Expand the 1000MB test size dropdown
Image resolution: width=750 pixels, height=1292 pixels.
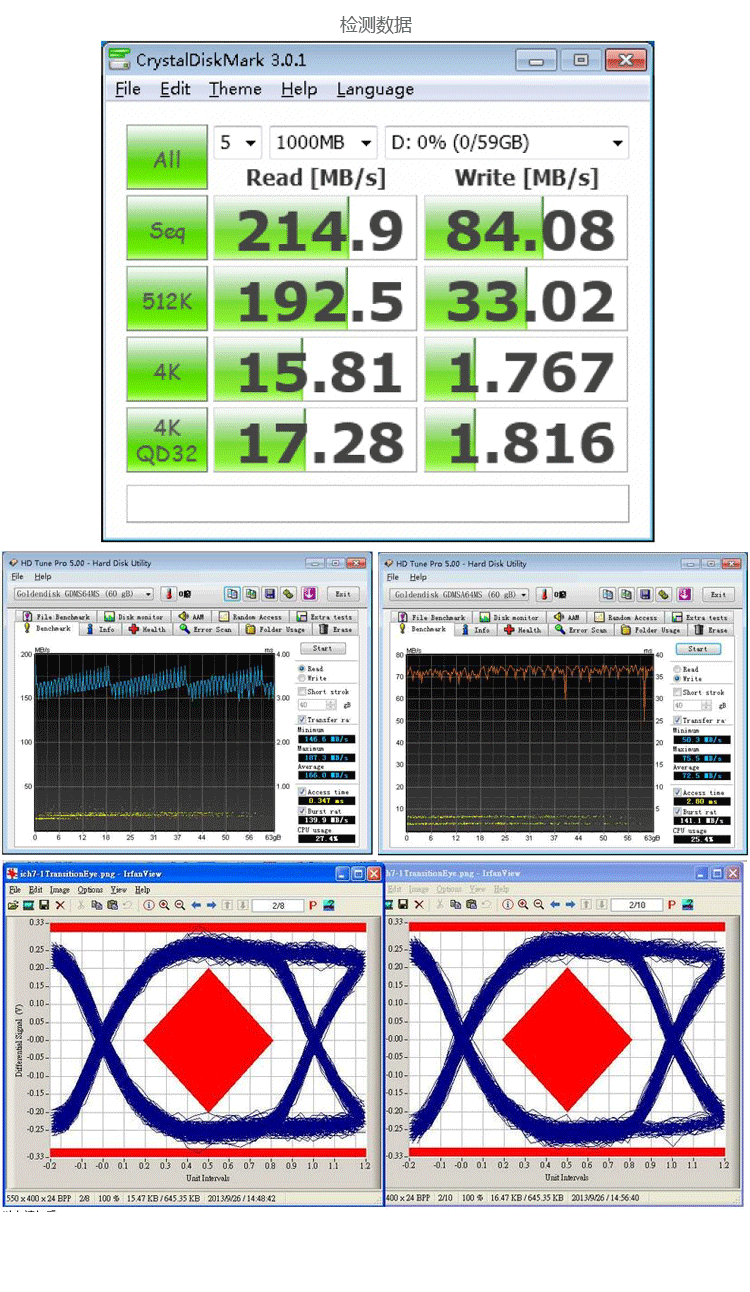(323, 143)
